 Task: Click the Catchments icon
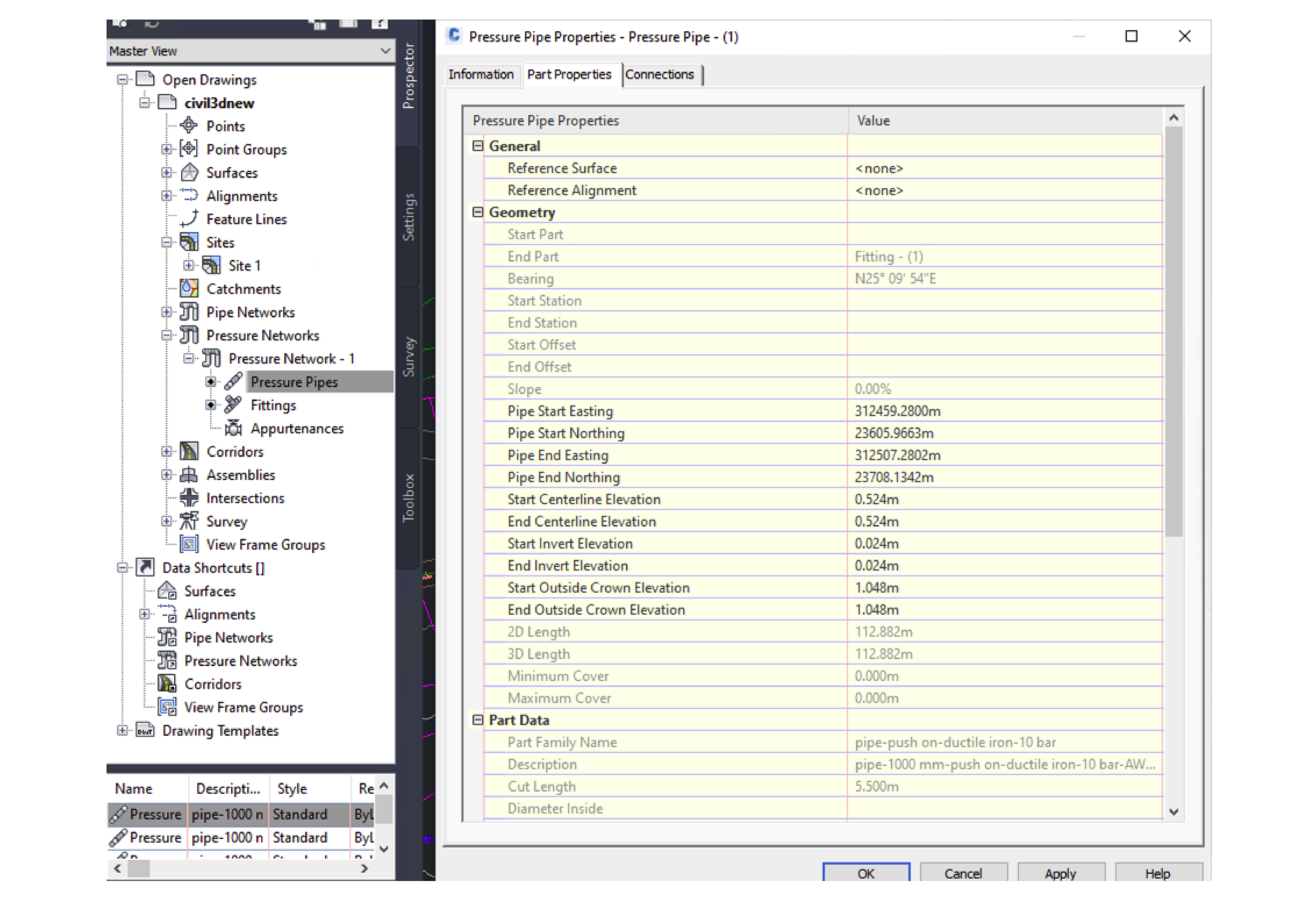188,289
